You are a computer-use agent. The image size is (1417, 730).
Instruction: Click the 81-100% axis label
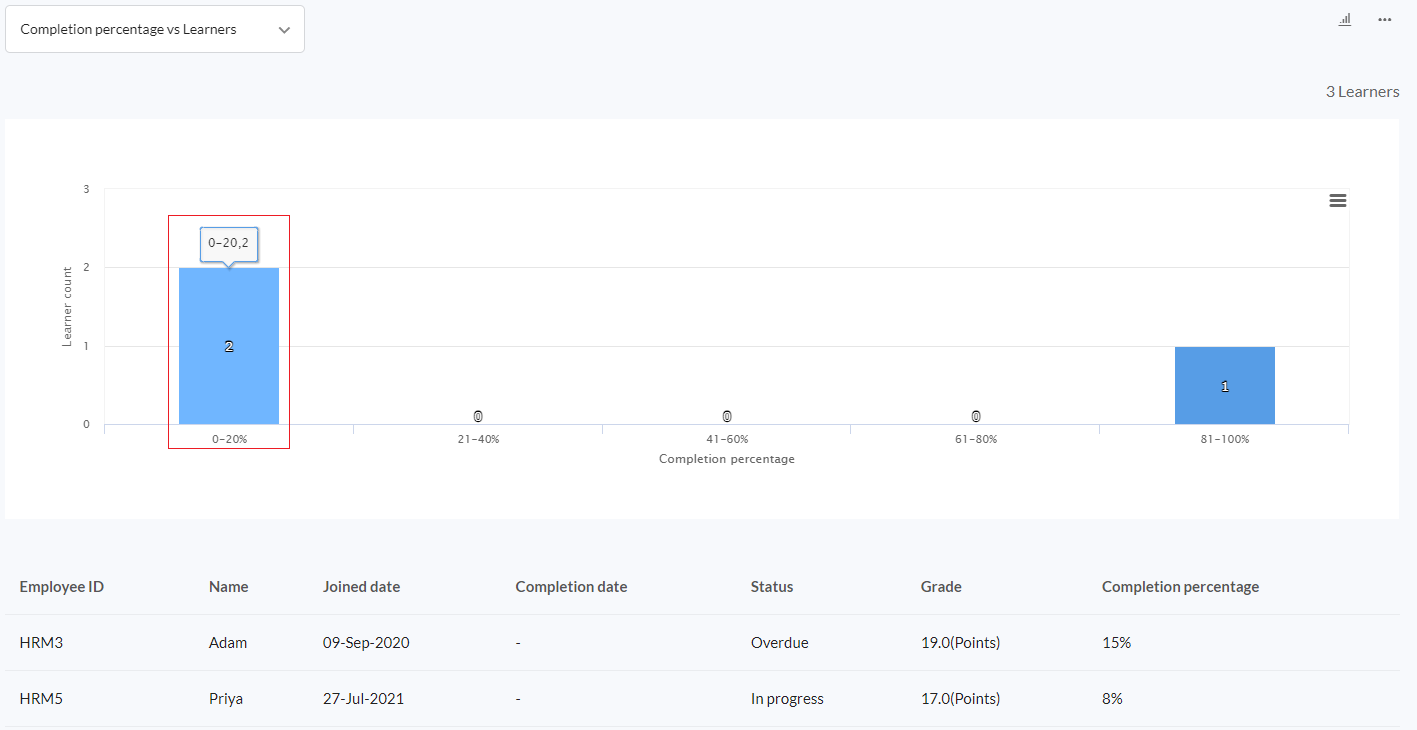(x=1225, y=439)
